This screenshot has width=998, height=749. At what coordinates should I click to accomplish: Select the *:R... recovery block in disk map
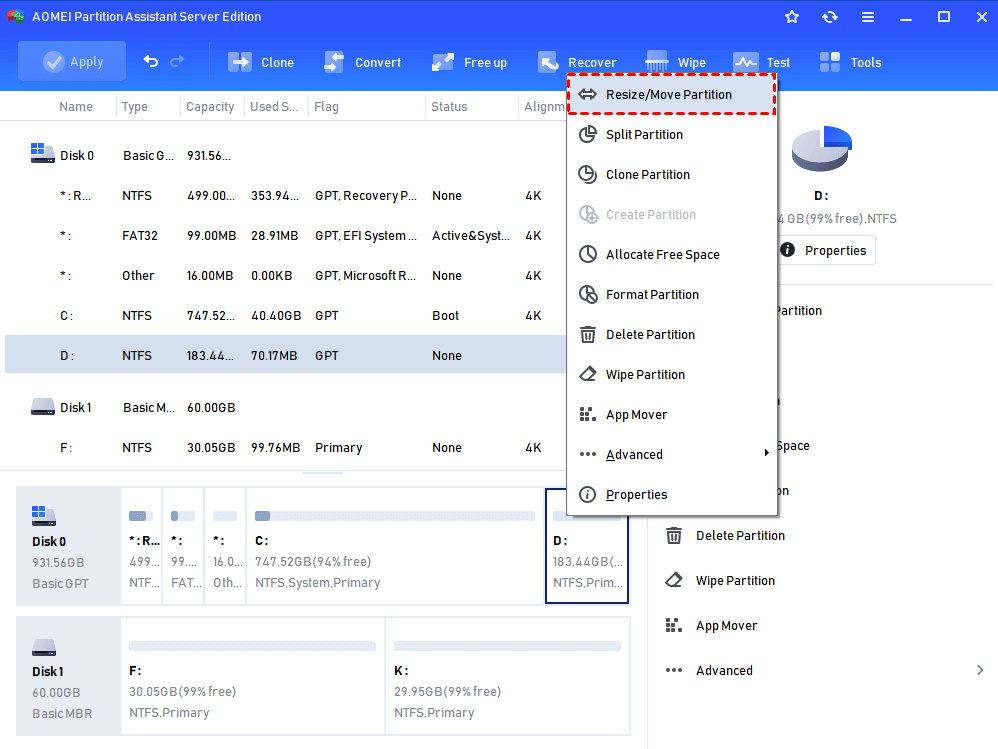(141, 546)
